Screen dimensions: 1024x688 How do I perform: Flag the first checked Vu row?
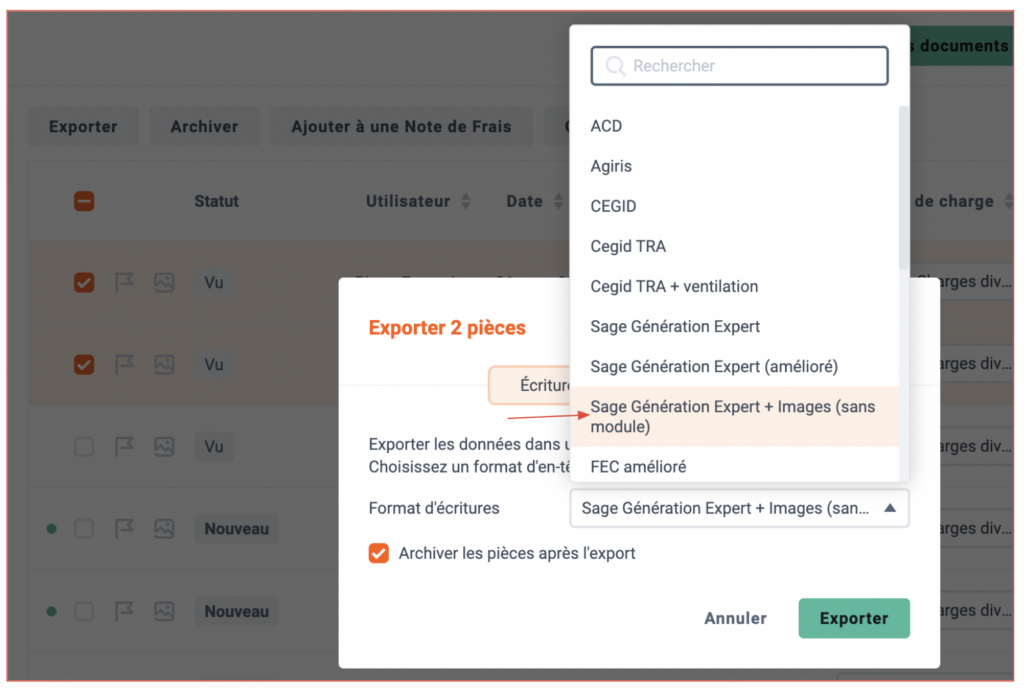pyautogui.click(x=124, y=282)
